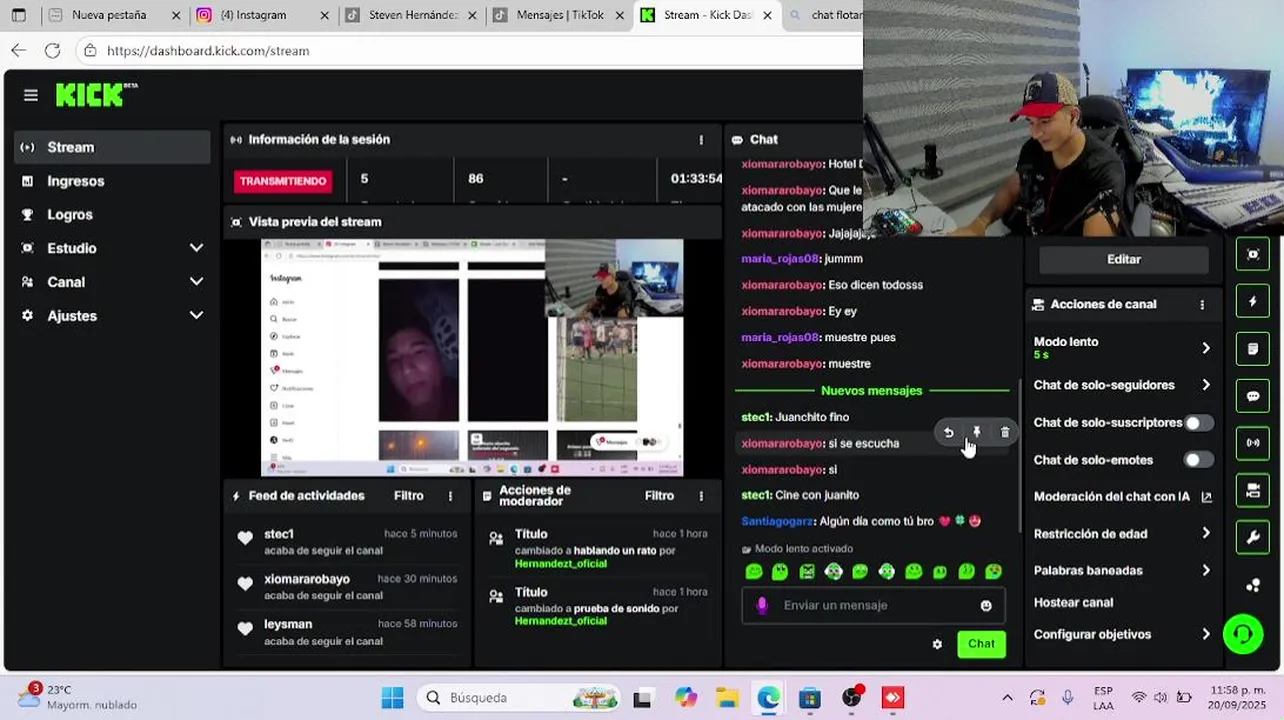Open the emoji picker in message box
This screenshot has width=1284, height=720.
click(x=986, y=605)
